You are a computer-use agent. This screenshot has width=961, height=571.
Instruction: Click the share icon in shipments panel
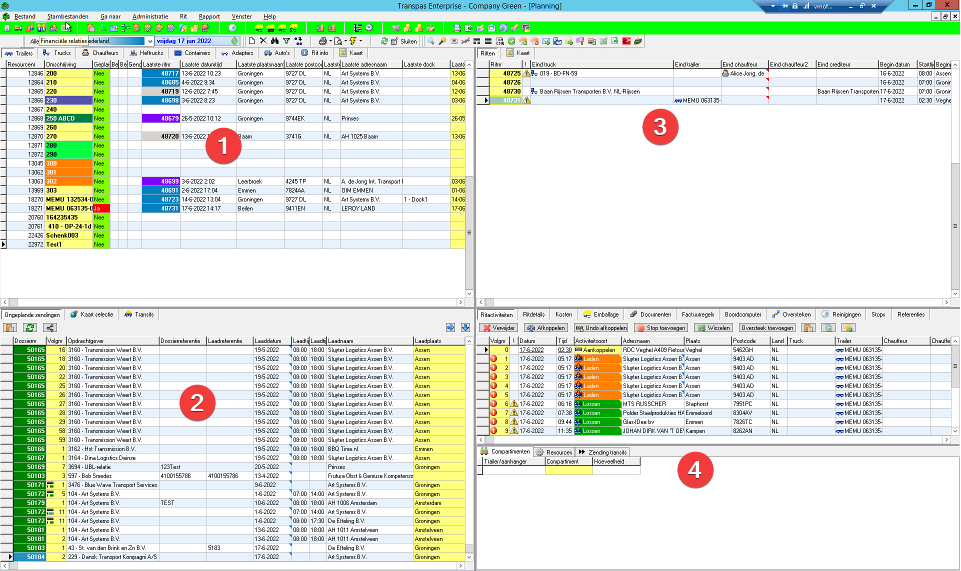point(50,328)
